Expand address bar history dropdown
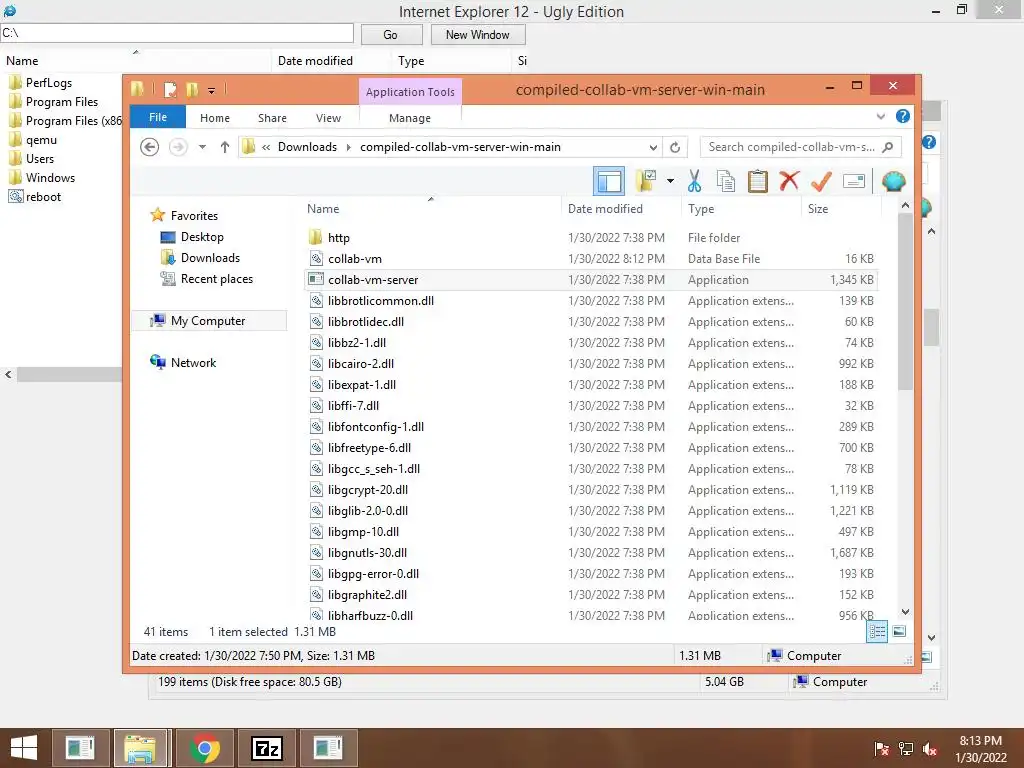The width and height of the screenshot is (1024, 768). pos(652,148)
